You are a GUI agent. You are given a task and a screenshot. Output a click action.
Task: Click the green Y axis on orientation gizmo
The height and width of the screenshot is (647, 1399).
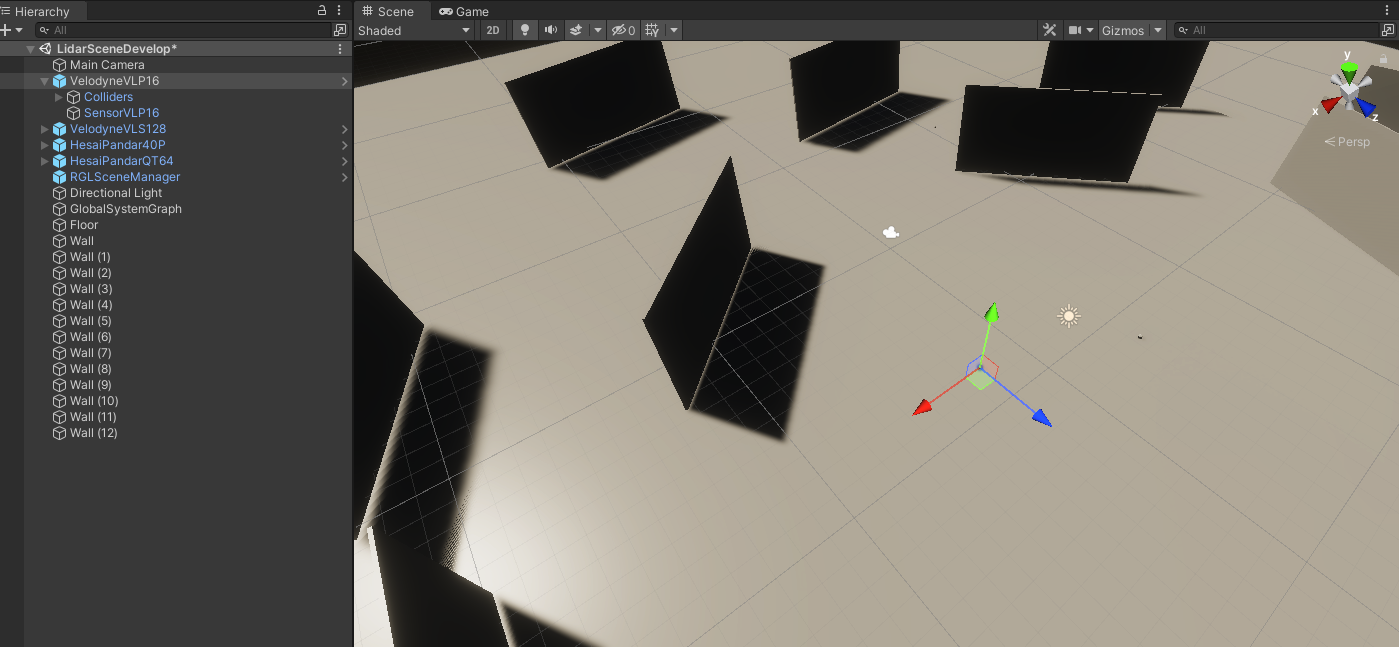tap(1349, 70)
